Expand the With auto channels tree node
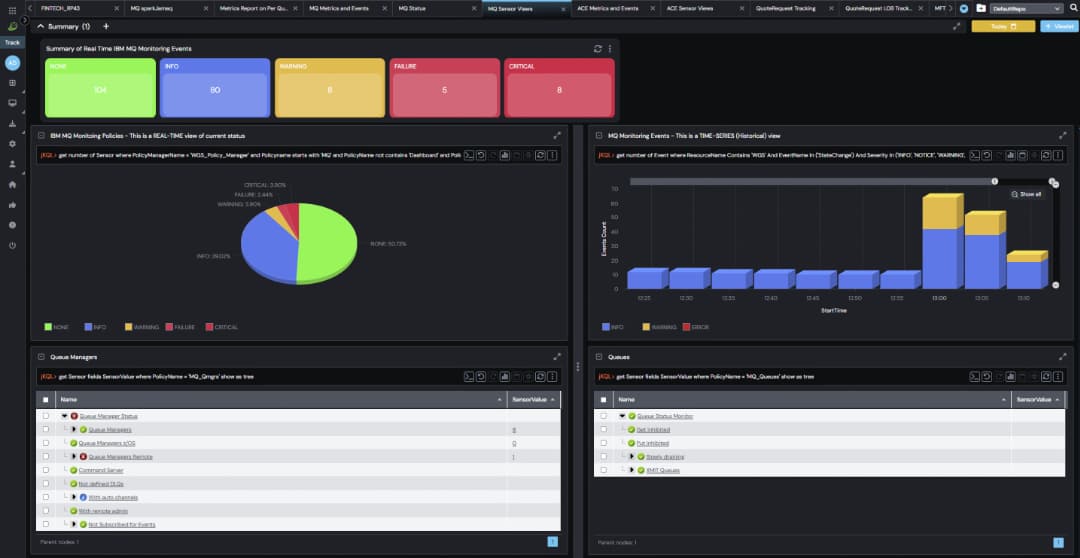Screen dimensions: 1080x558 74,497
